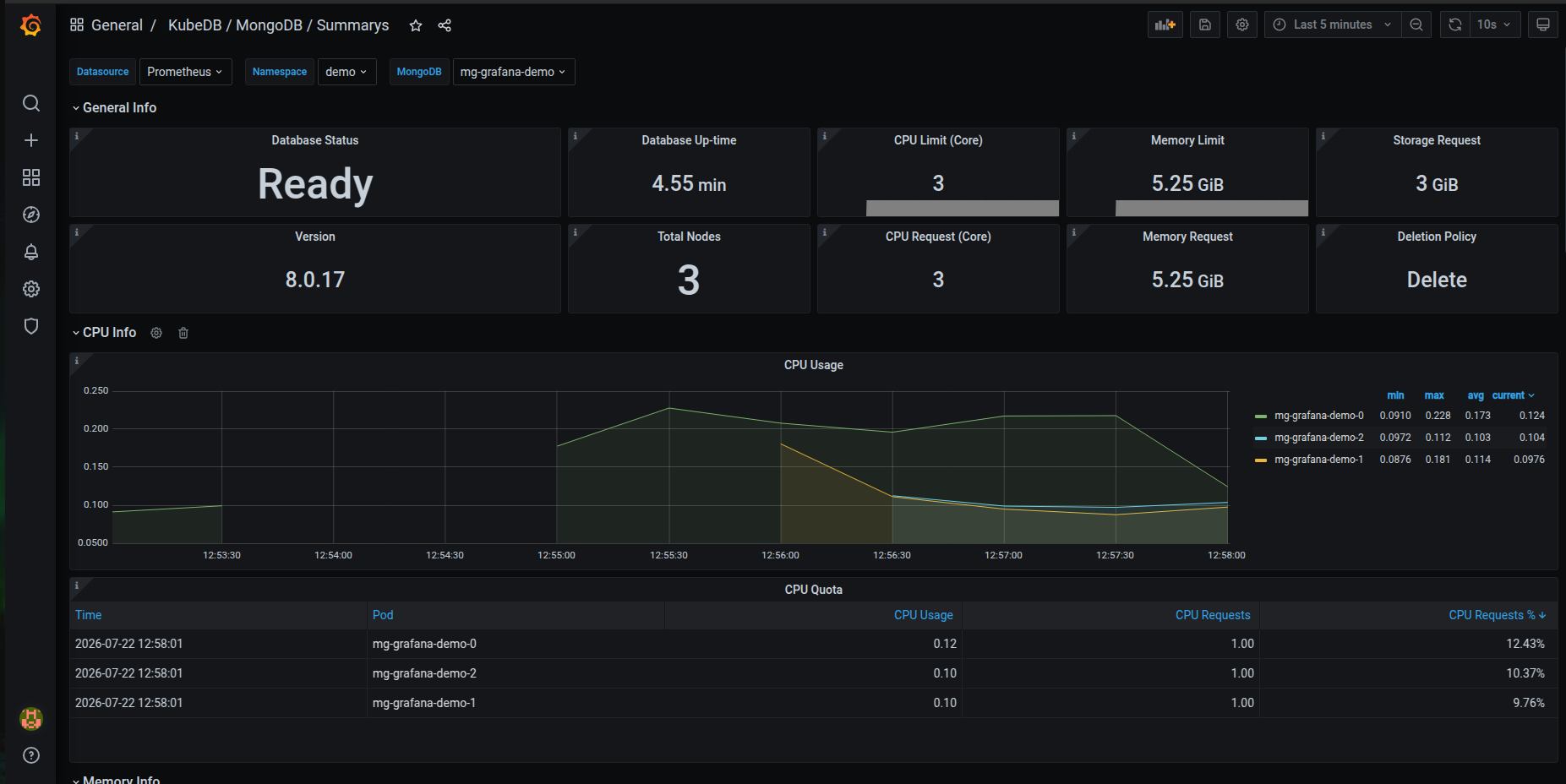
Task: Delete the CPU Info row
Action: coord(183,333)
